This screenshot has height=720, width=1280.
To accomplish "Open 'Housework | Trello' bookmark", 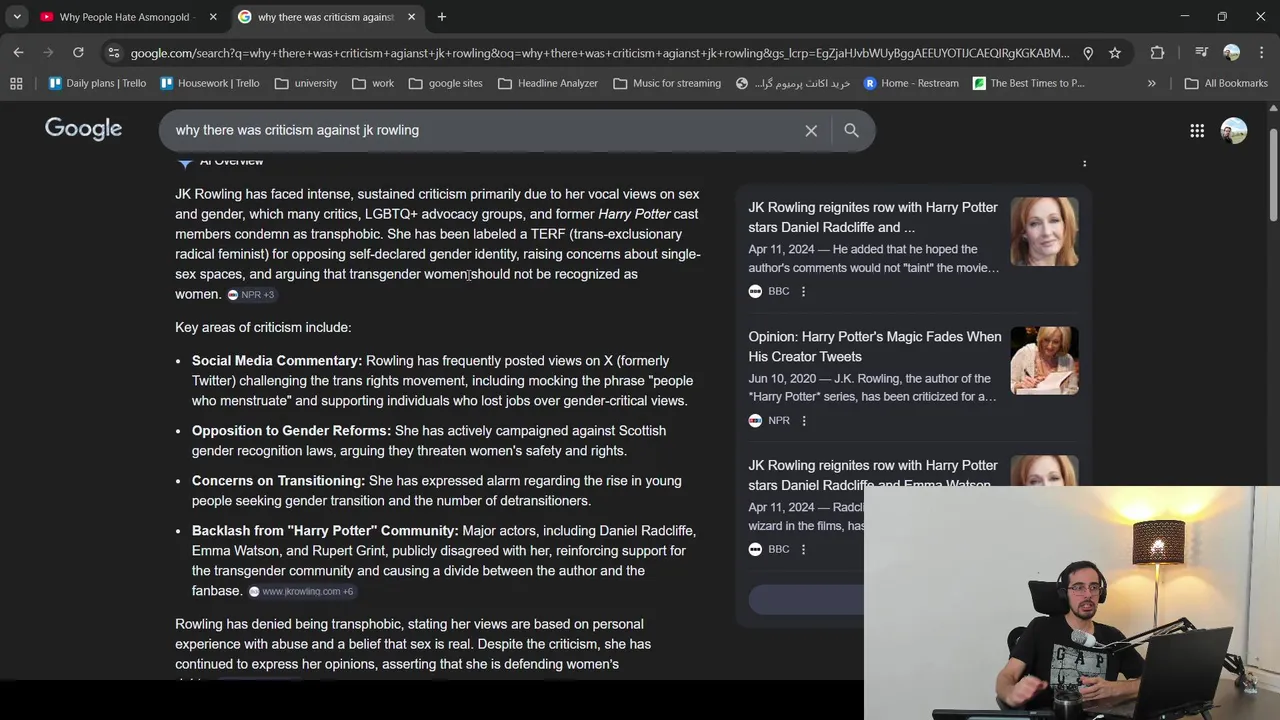I will coord(210,83).
